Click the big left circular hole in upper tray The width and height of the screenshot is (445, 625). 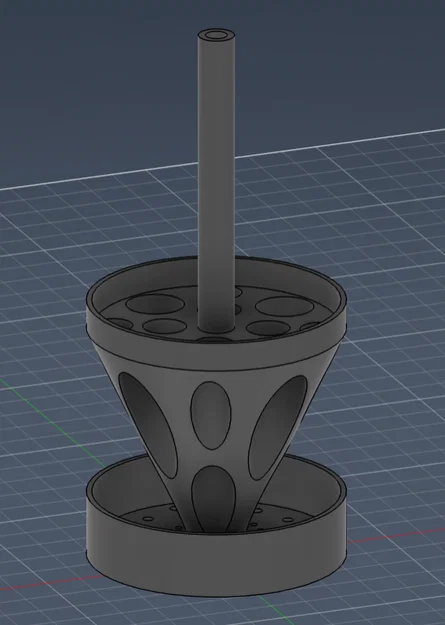tap(156, 304)
